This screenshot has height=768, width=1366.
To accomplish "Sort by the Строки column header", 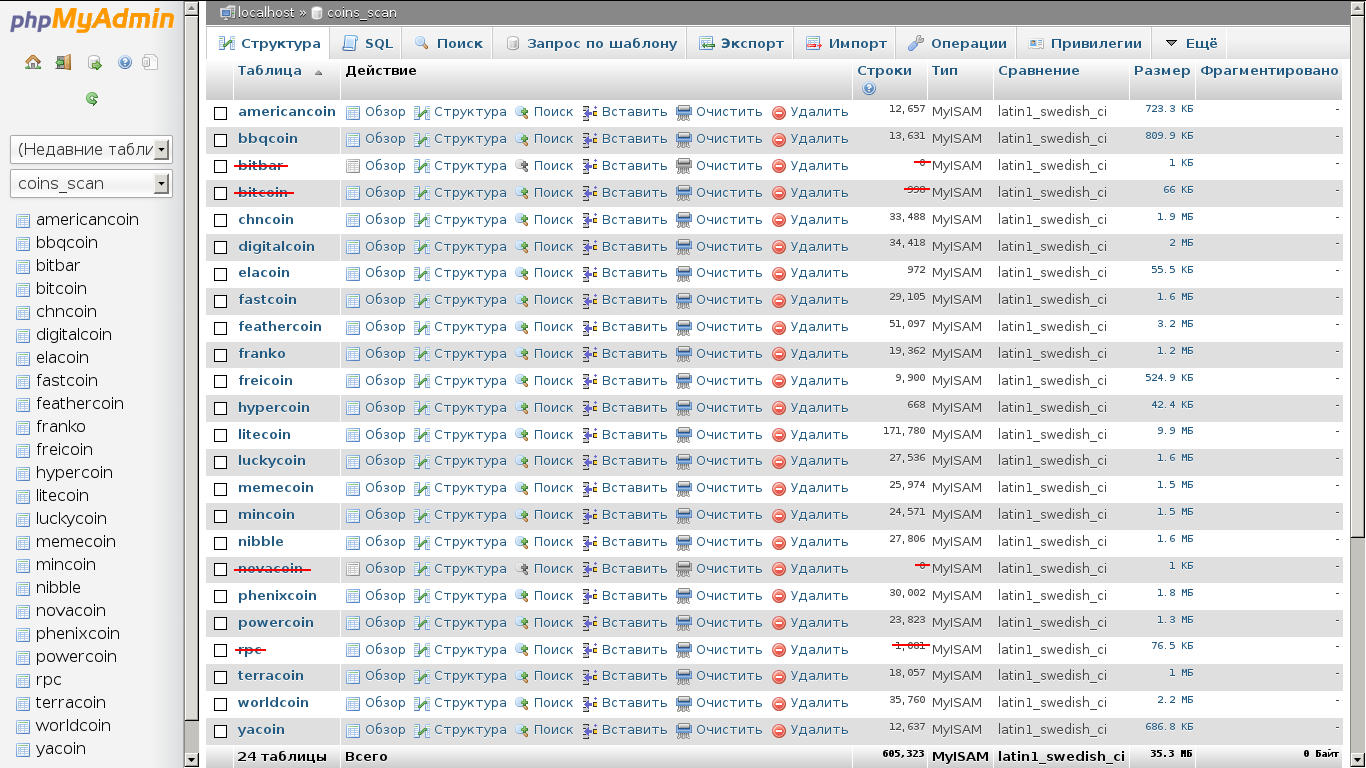I will click(x=884, y=71).
